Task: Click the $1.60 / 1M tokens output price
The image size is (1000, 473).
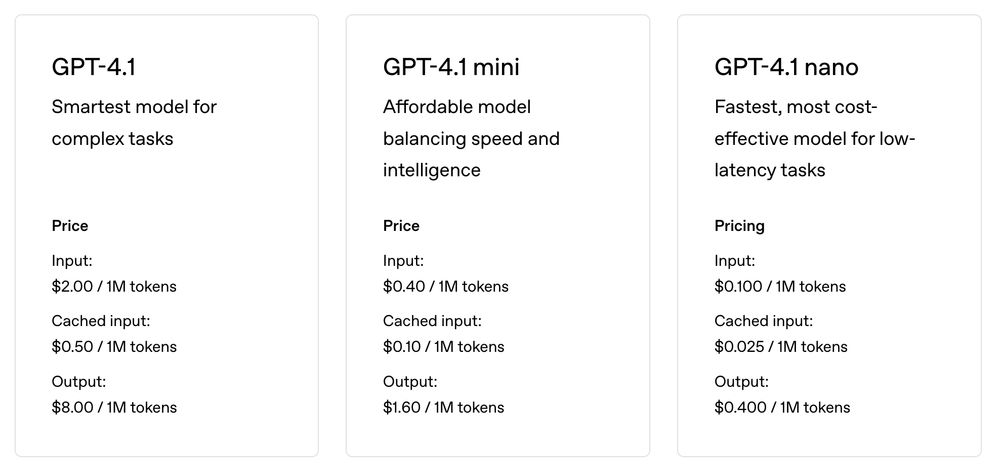Action: [x=443, y=407]
